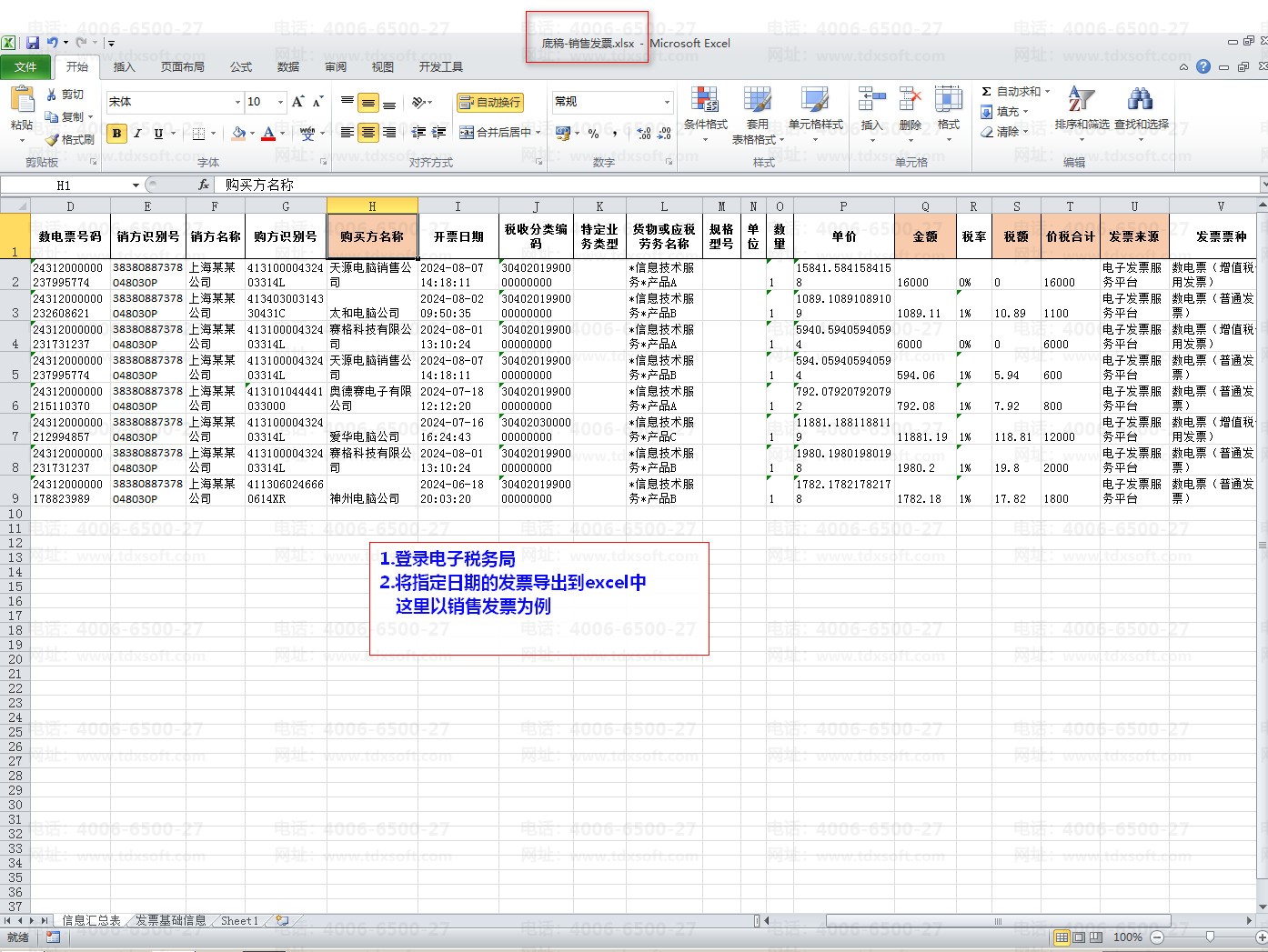Expand the font name dropdown
The width and height of the screenshot is (1268, 952).
[x=237, y=102]
